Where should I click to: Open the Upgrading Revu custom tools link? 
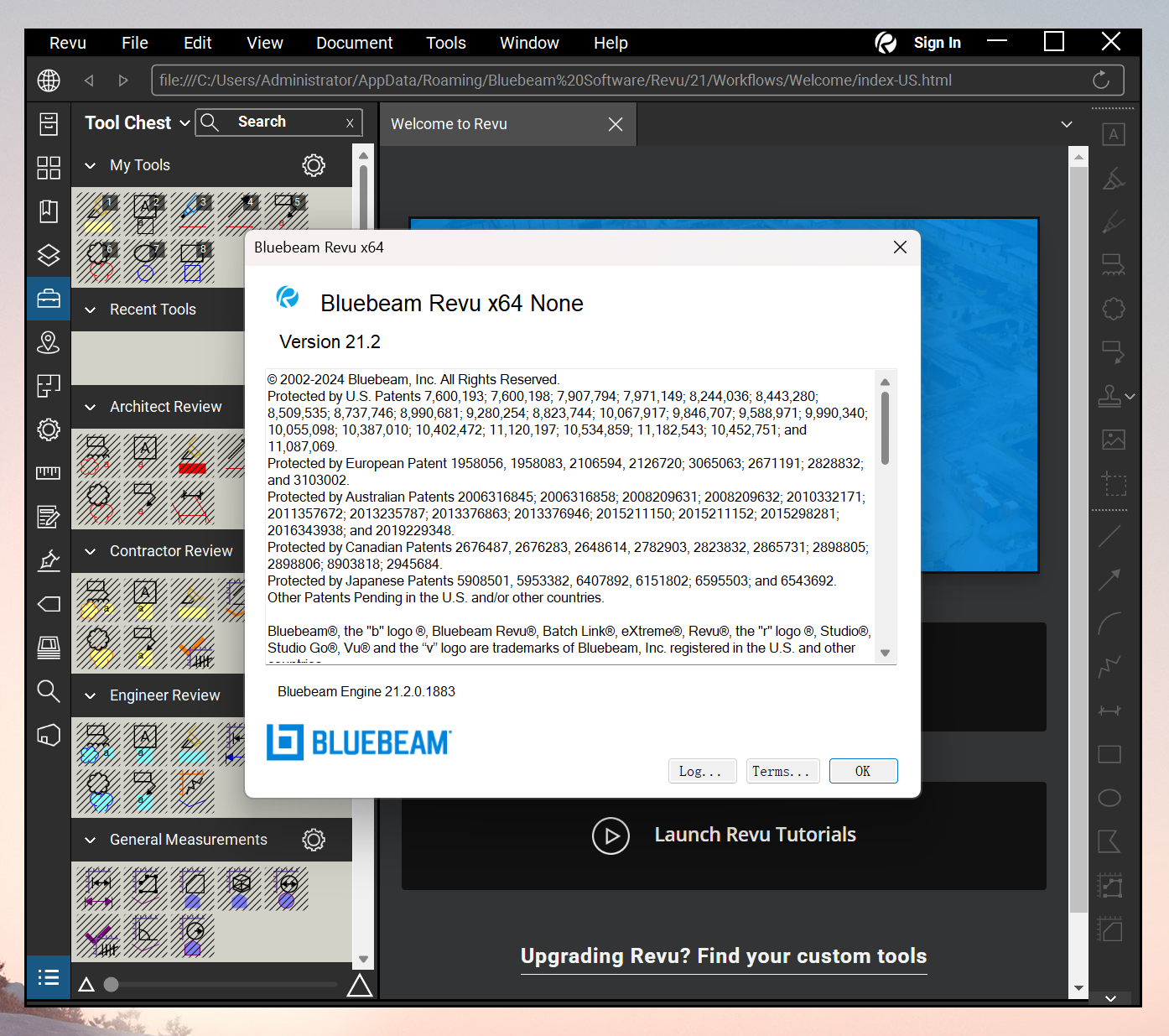[x=724, y=956]
